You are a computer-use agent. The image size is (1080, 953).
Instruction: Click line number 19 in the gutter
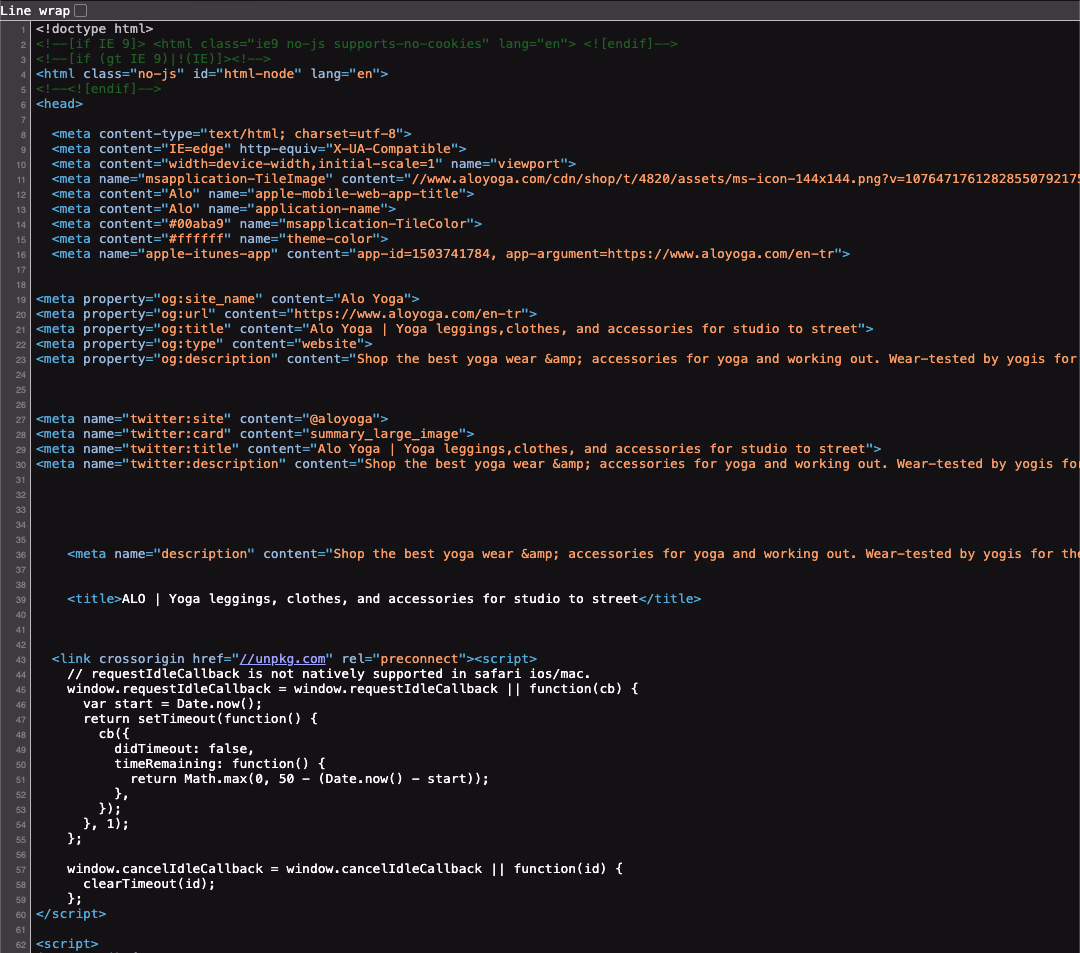[x=21, y=300]
